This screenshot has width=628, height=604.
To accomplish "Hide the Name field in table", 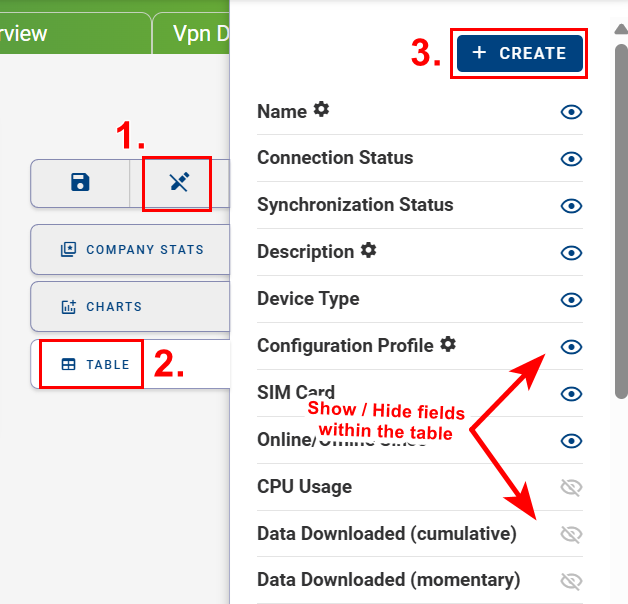I will point(571,112).
